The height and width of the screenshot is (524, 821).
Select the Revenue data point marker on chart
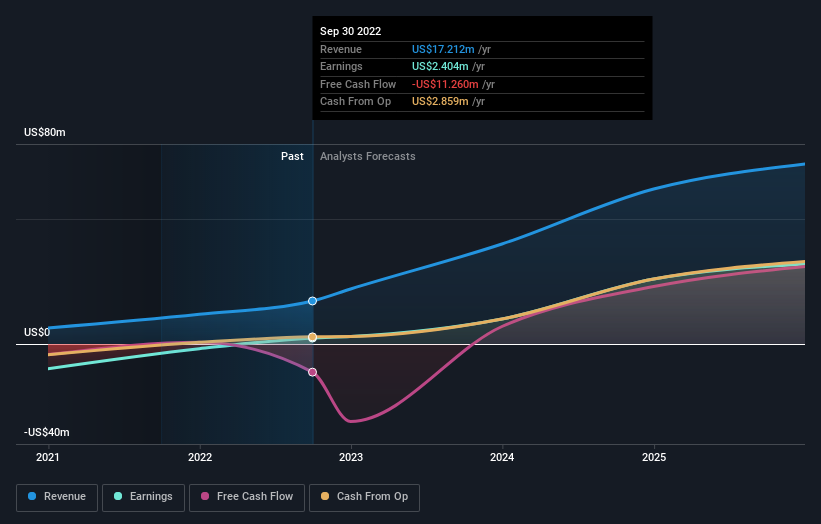coord(313,301)
